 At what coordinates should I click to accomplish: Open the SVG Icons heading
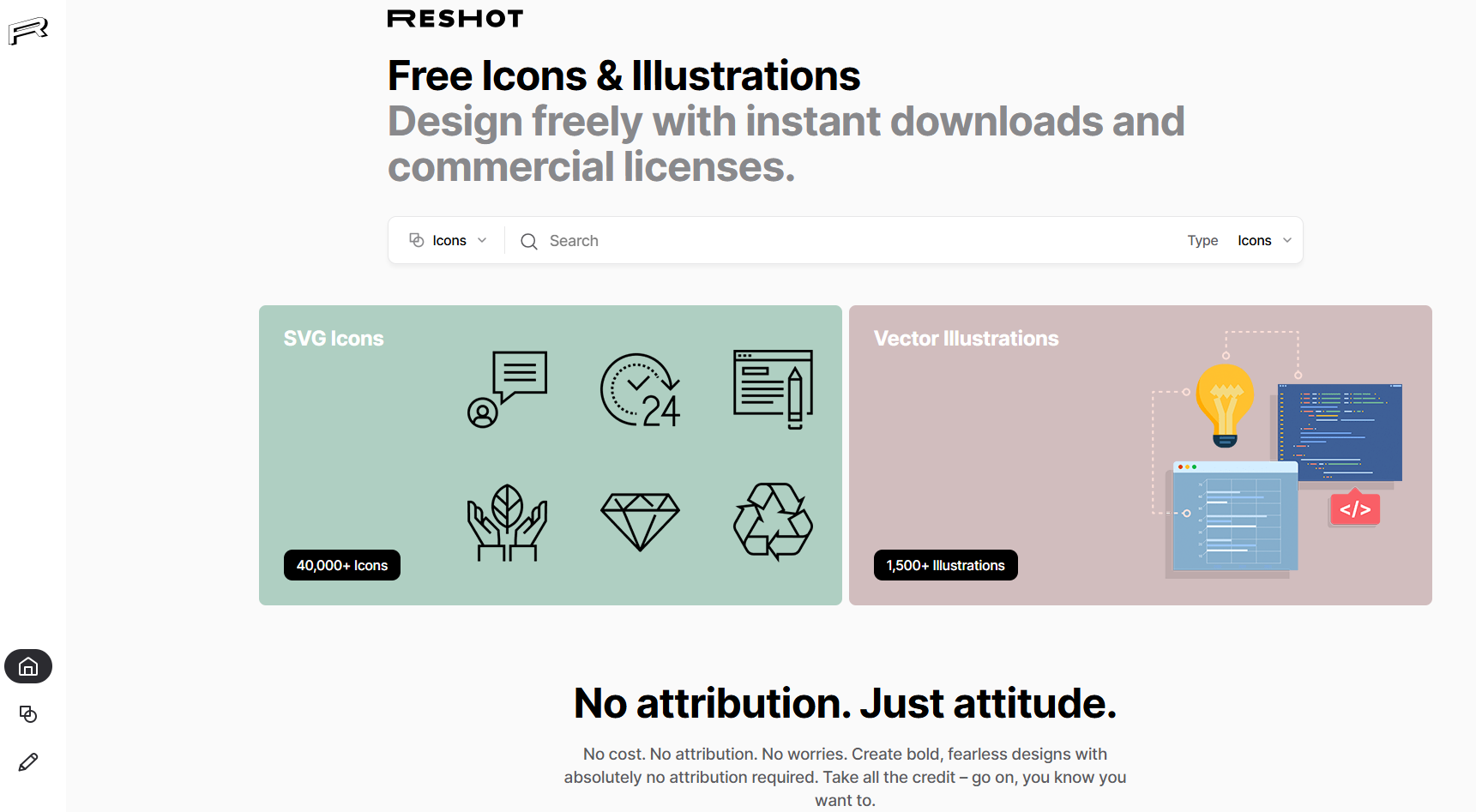334,339
